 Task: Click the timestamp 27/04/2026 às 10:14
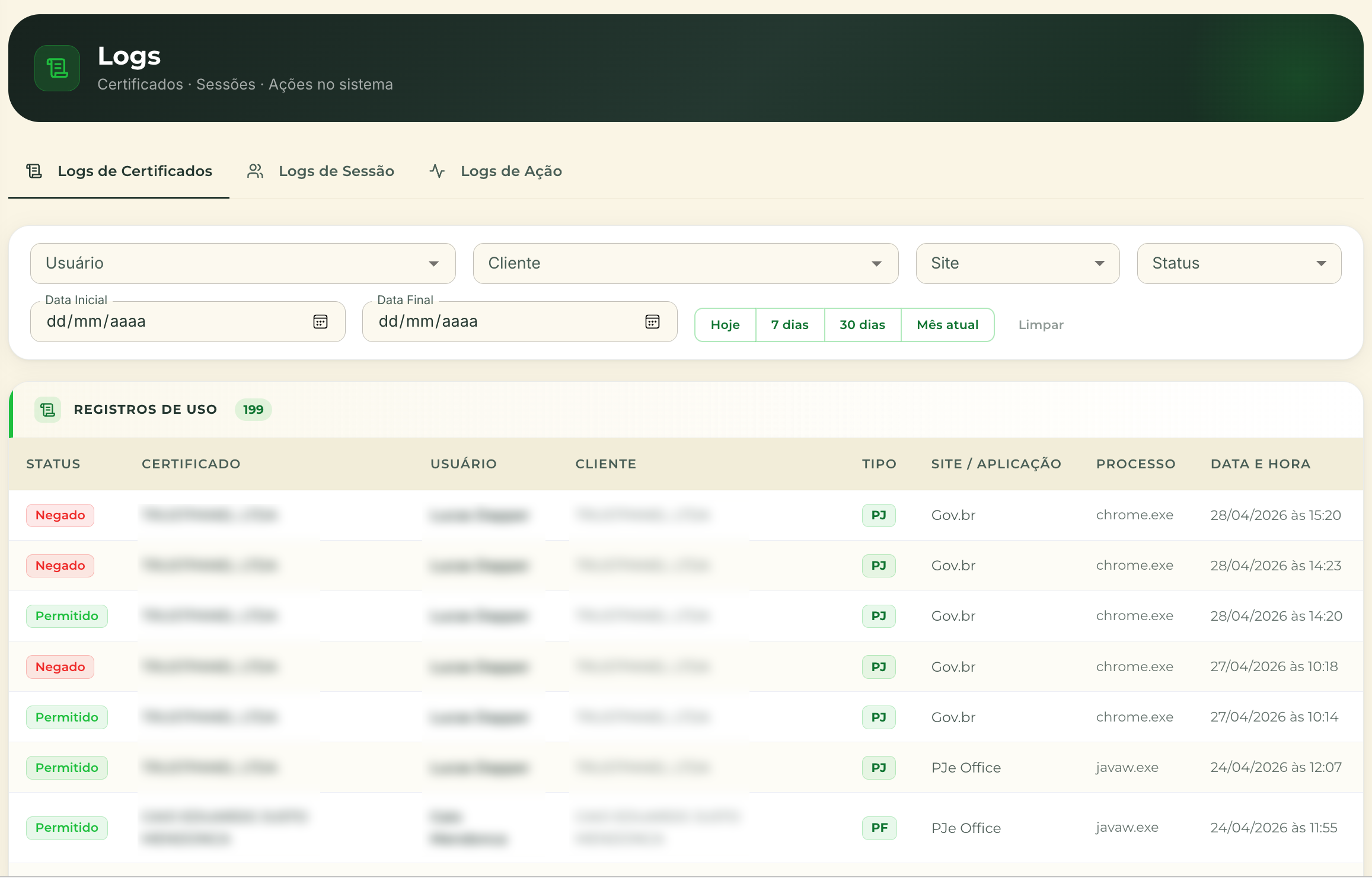(x=1274, y=717)
